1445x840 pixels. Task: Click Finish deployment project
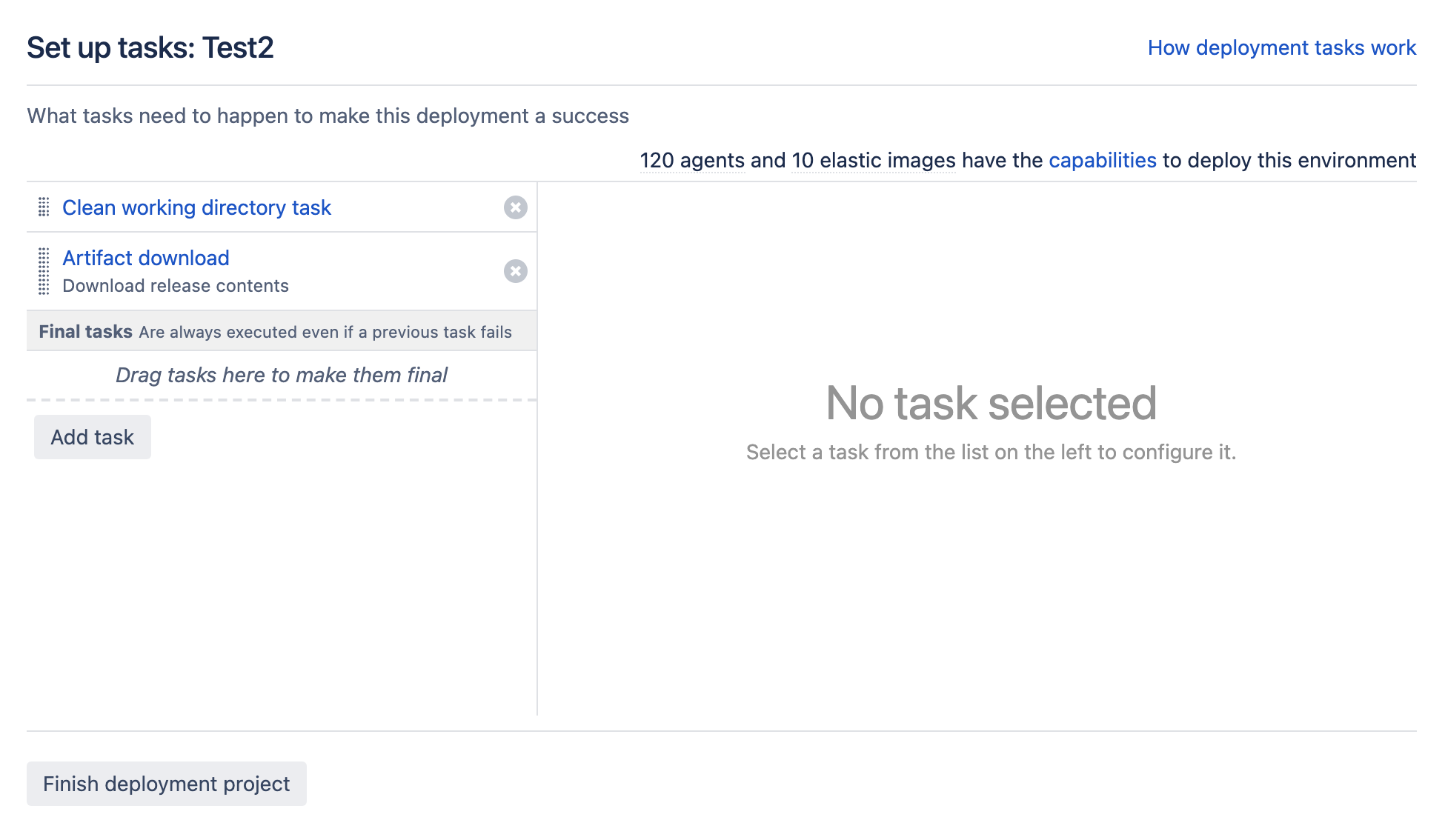pos(167,784)
